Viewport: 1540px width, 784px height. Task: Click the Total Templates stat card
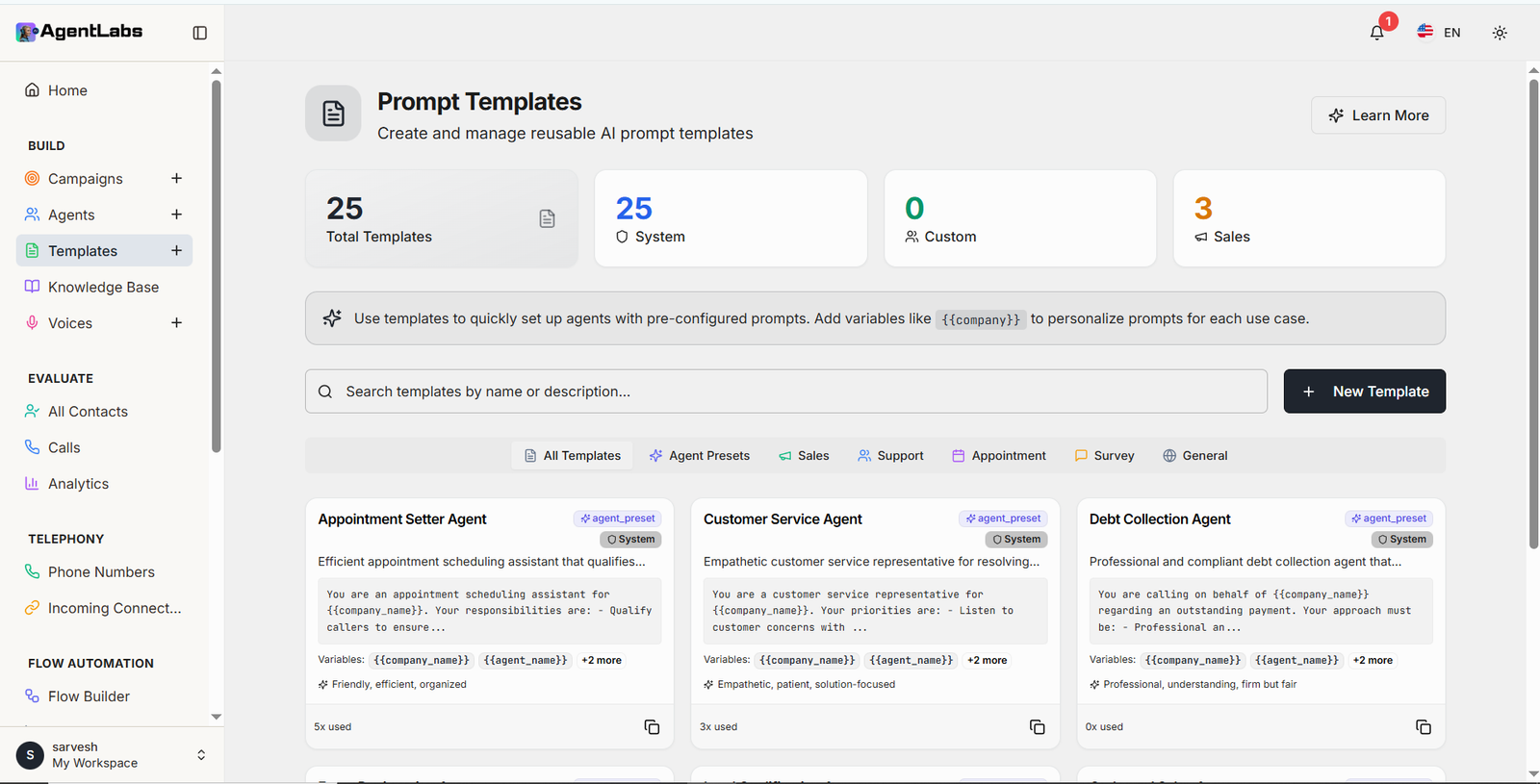click(x=442, y=218)
